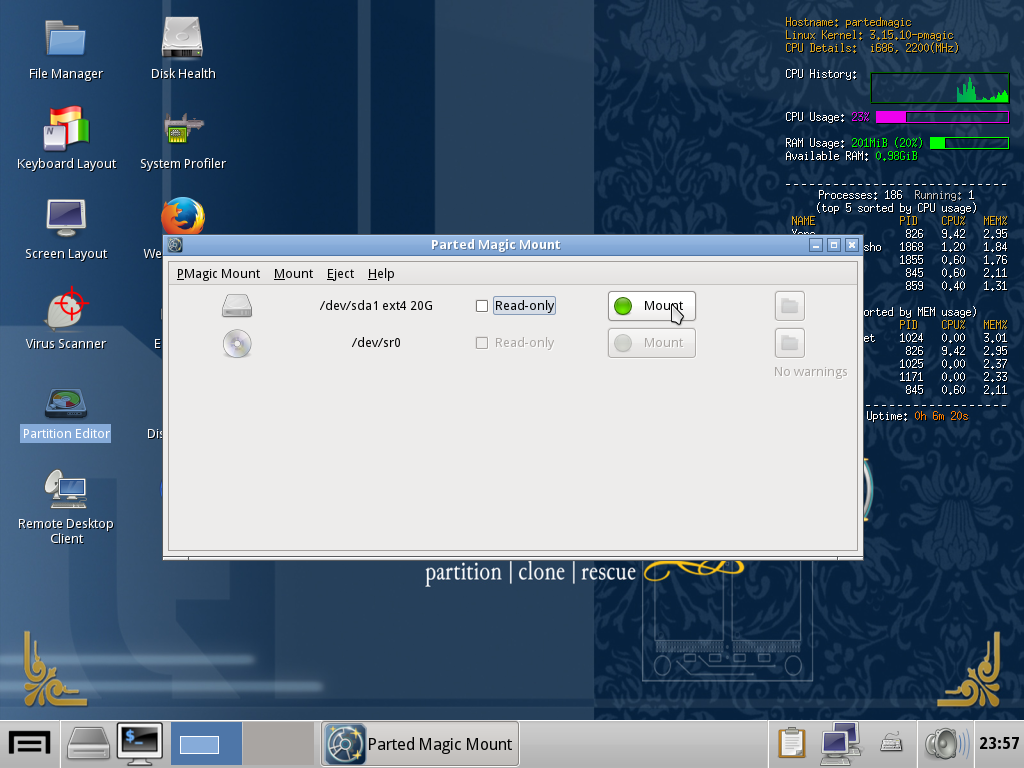This screenshot has height=768, width=1024.
Task: Open the Help menu
Action: pyautogui.click(x=381, y=274)
